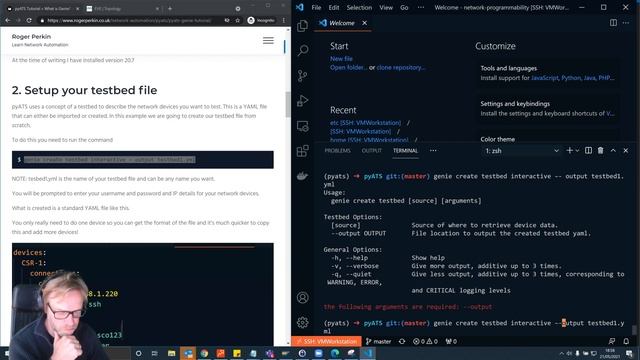
Task: Open notifications bell in status bar
Action: point(626,341)
